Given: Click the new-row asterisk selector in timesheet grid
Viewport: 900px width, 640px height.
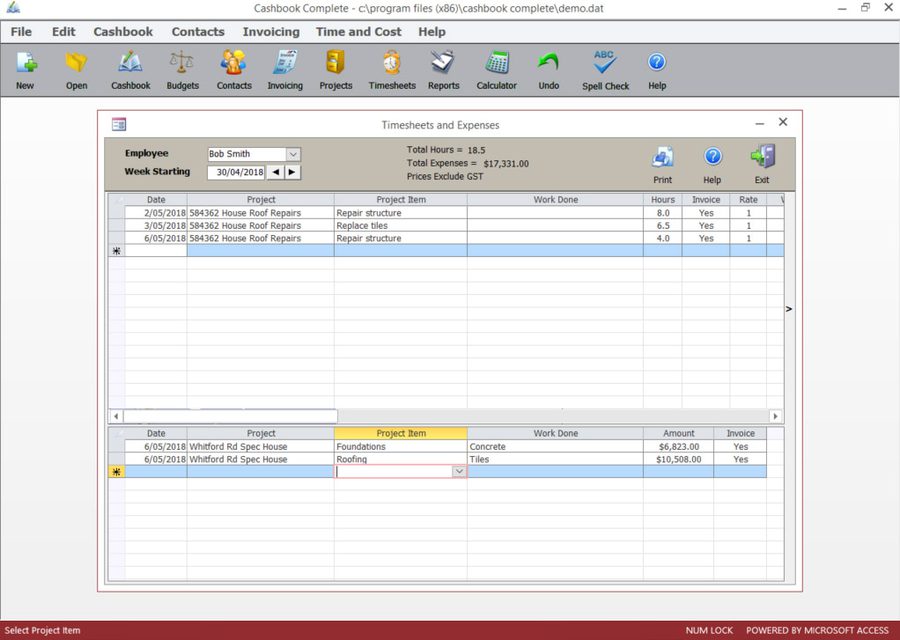Looking at the screenshot, I should click(117, 251).
